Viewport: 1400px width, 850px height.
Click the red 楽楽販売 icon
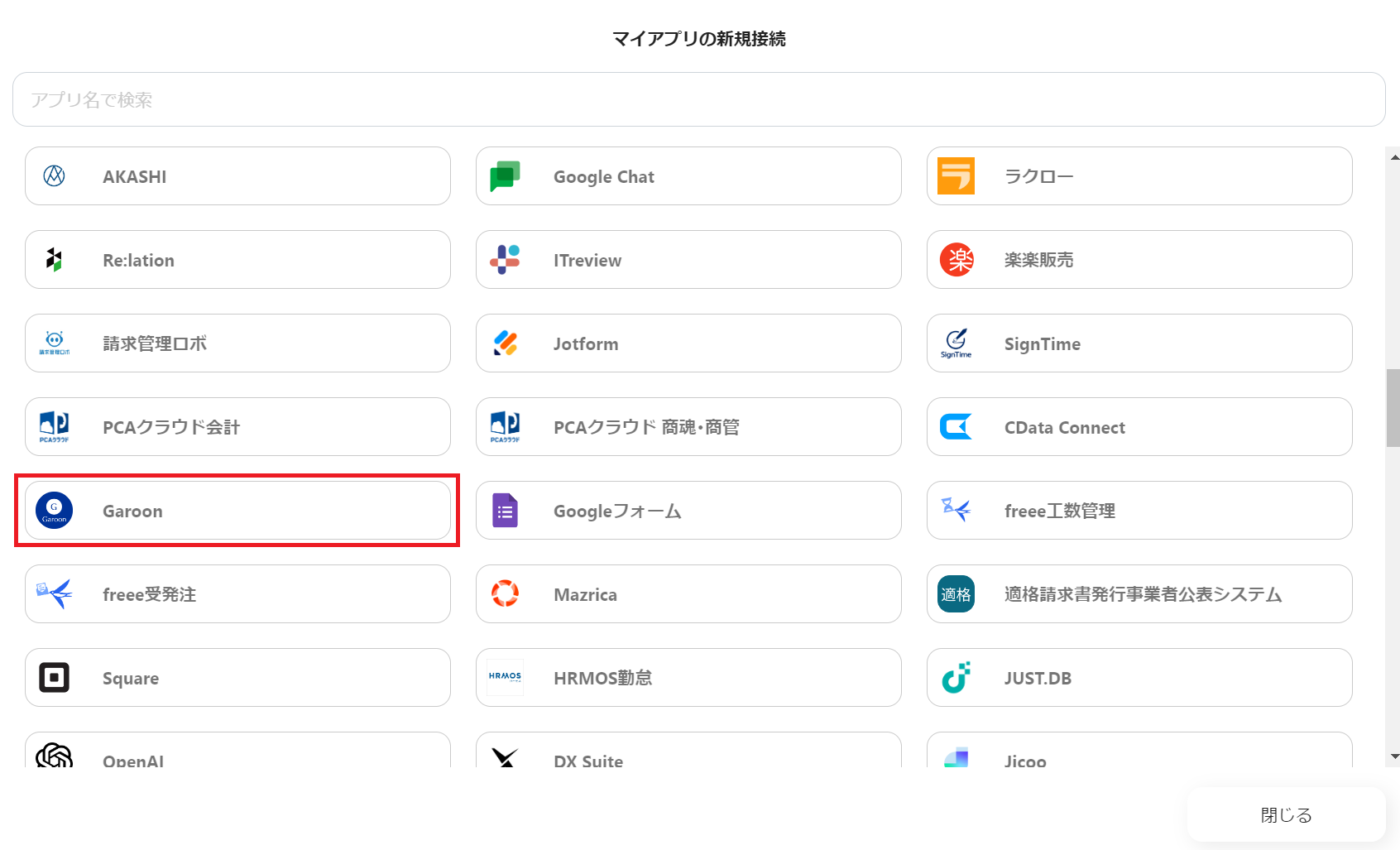coord(957,260)
